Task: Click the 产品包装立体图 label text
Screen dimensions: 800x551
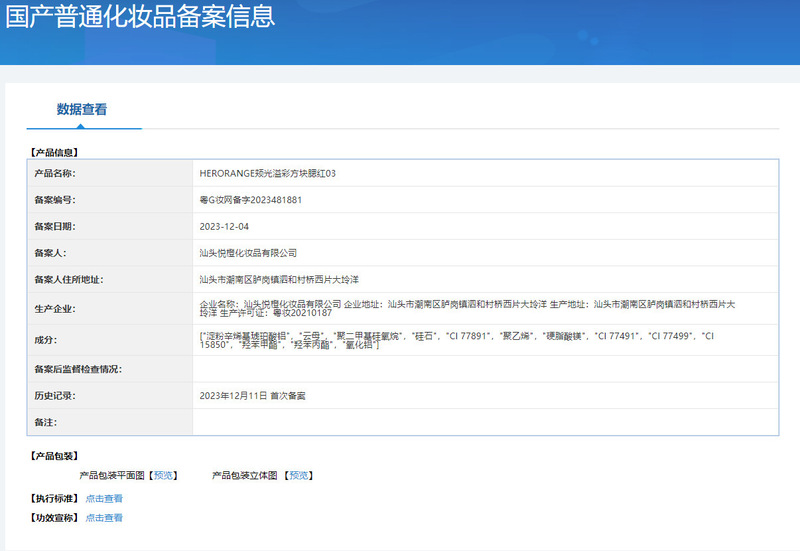Action: pyautogui.click(x=244, y=475)
